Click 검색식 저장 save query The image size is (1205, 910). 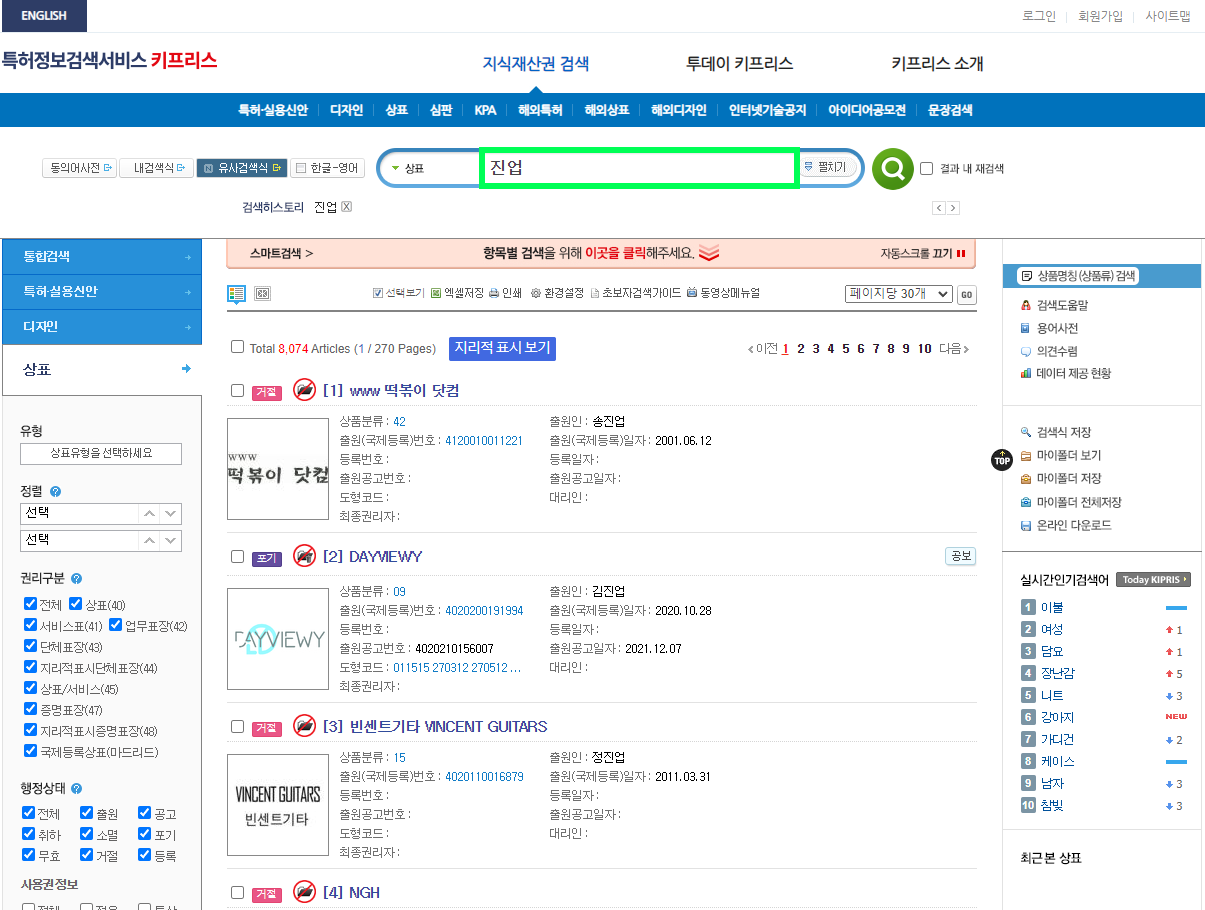click(x=1055, y=432)
